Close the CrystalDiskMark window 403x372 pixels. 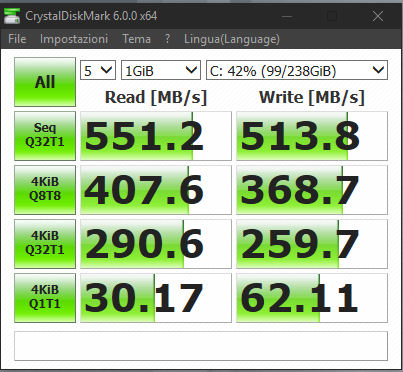378,16
